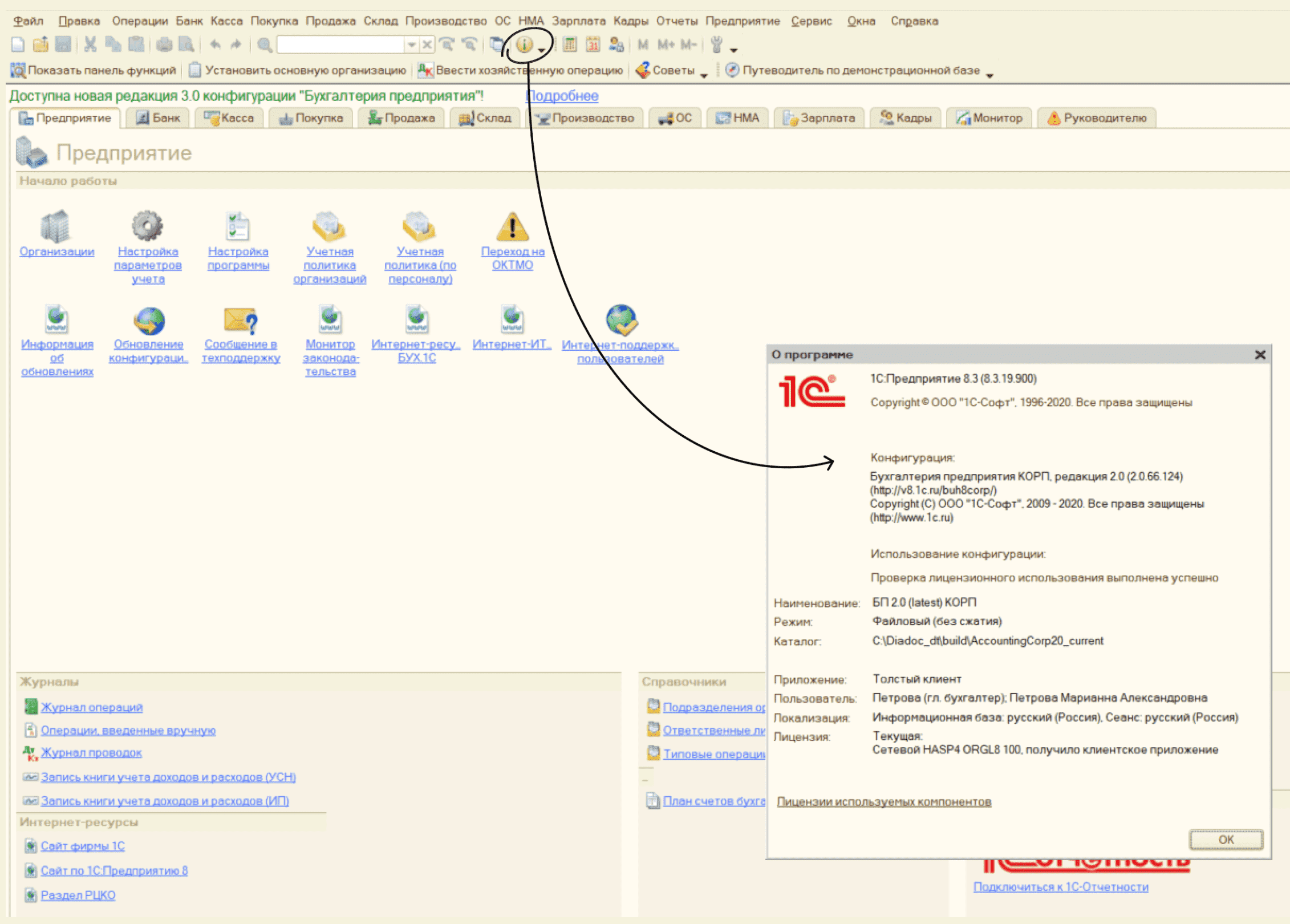Open Запись книги учета (УСН) link
Viewport: 1290px width, 924px height.
(168, 777)
